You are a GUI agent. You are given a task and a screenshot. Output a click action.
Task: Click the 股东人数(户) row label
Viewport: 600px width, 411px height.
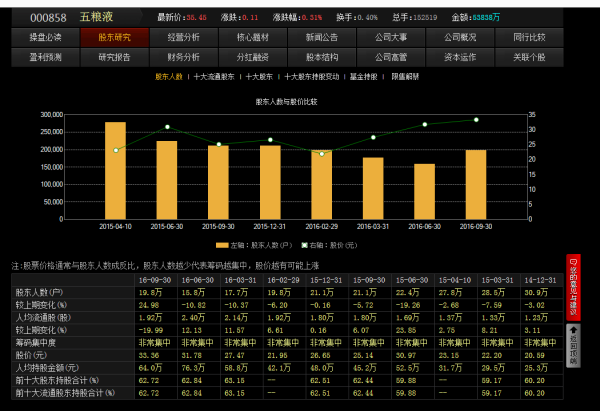tap(39, 293)
